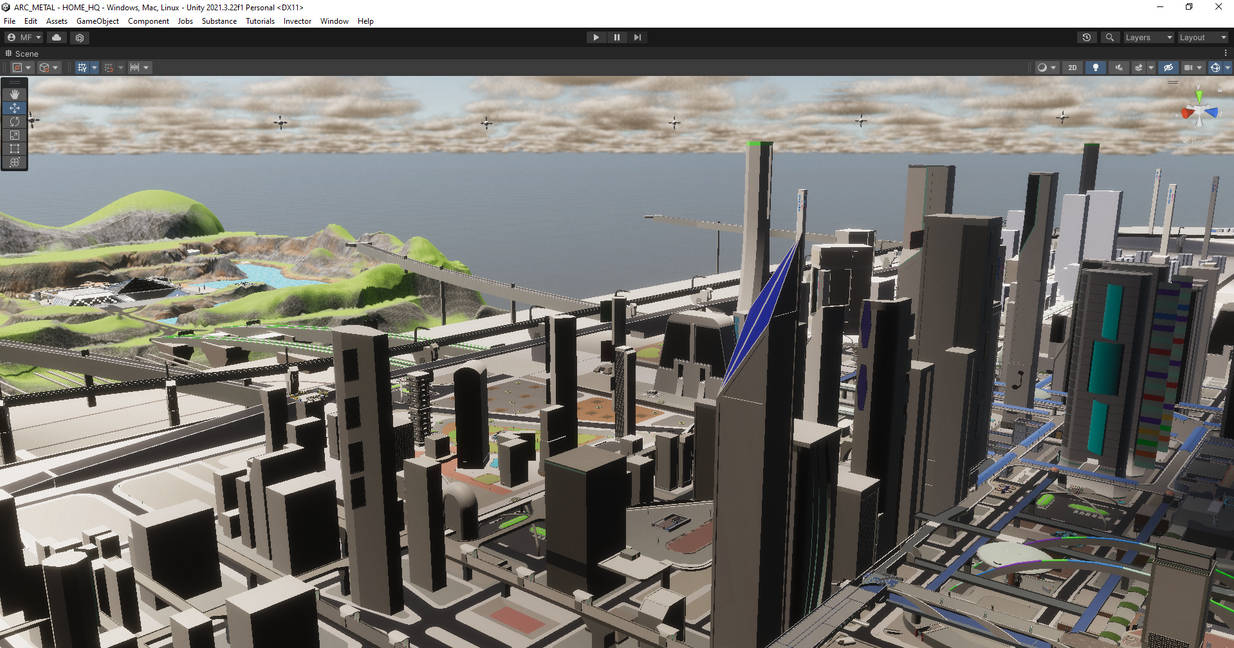Select the Hand view tool
This screenshot has height=648, width=1234.
click(14, 93)
